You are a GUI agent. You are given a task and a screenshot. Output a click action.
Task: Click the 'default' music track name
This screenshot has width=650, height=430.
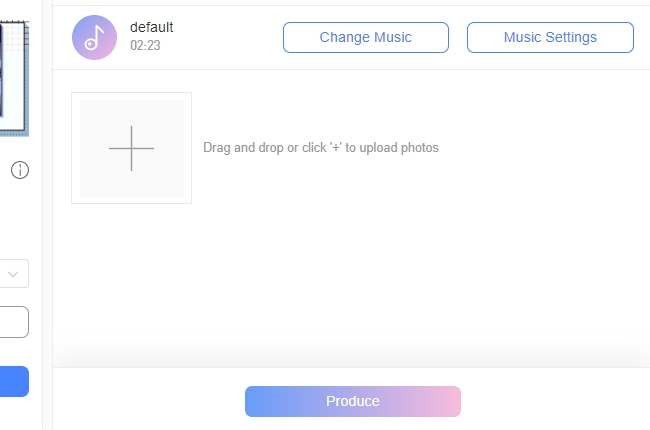(151, 28)
